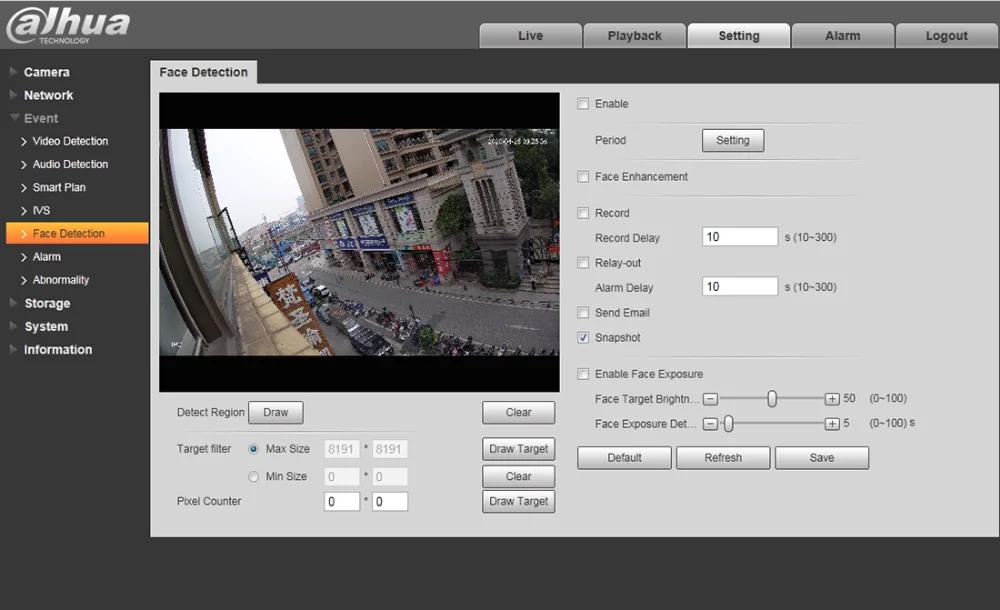This screenshot has height=610, width=1000.
Task: Expand the Storage sidebar section
Action: coord(47,303)
